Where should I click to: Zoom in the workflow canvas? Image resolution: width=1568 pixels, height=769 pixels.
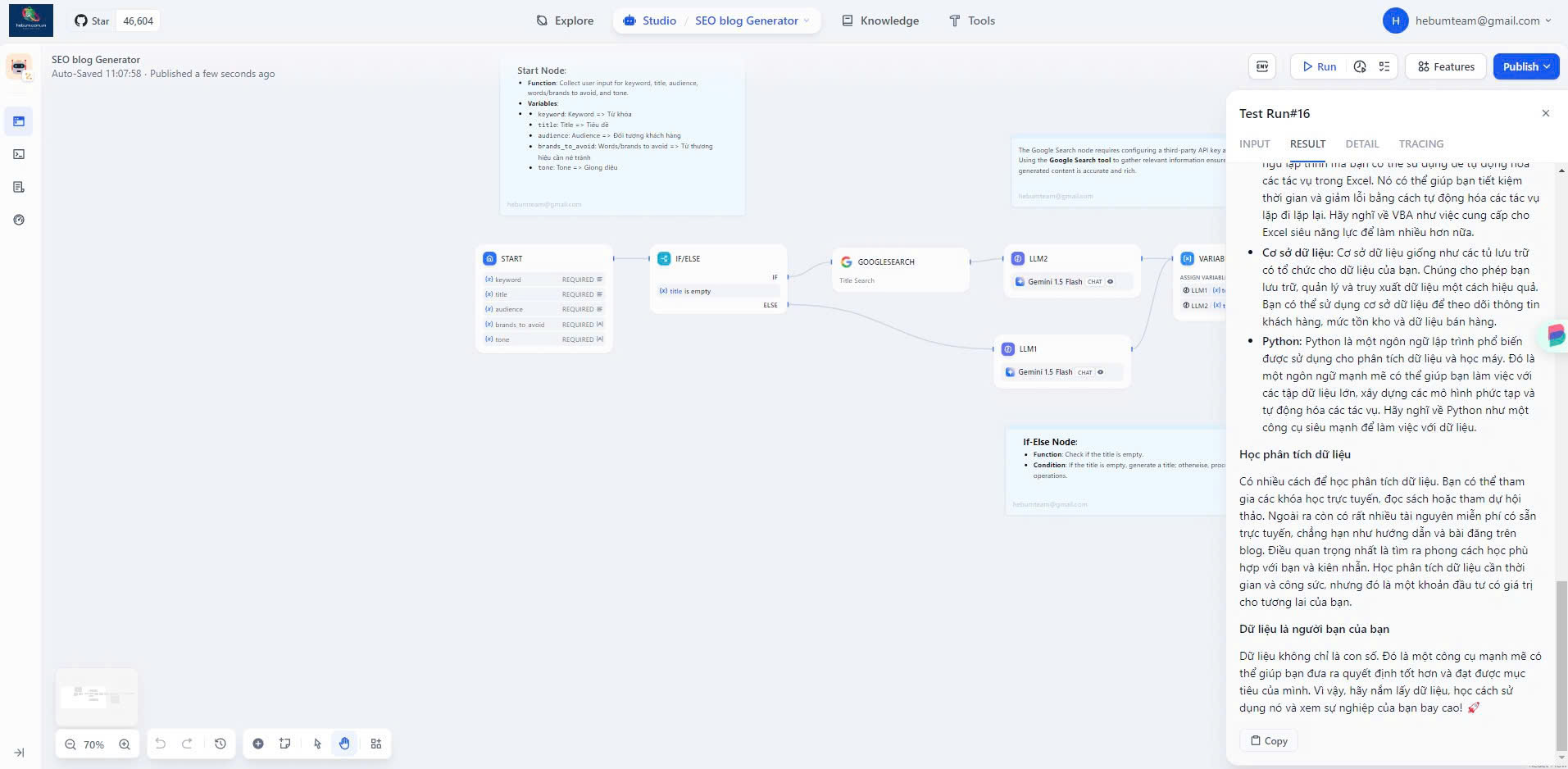click(125, 744)
